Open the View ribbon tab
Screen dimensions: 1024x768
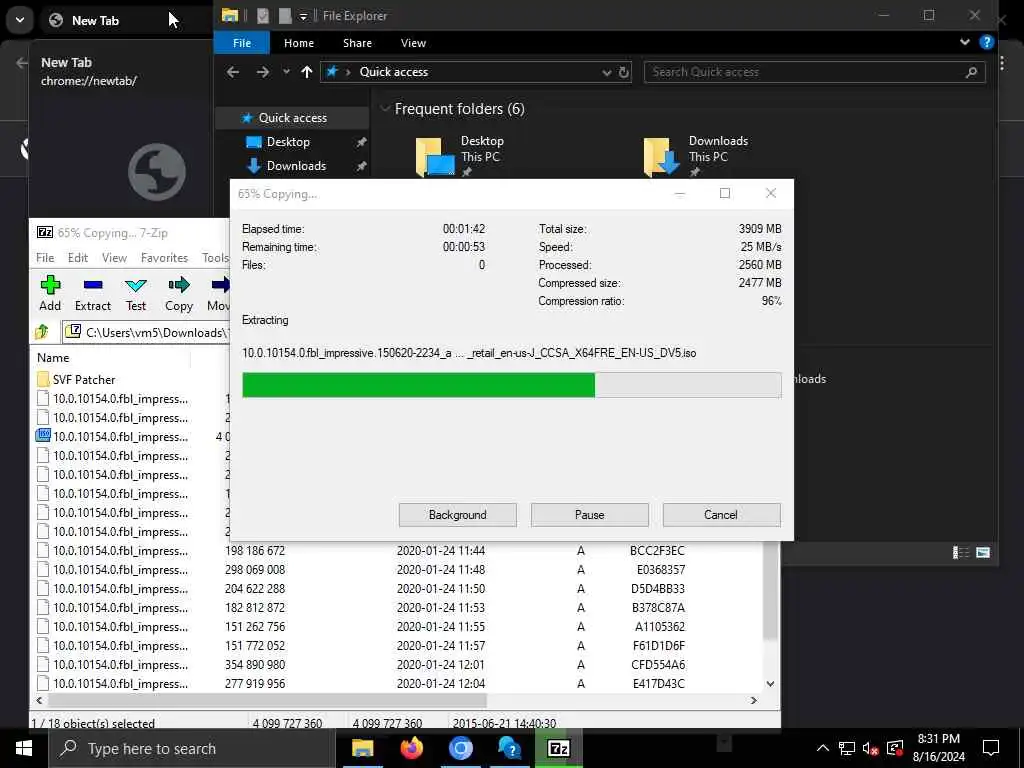click(x=413, y=43)
